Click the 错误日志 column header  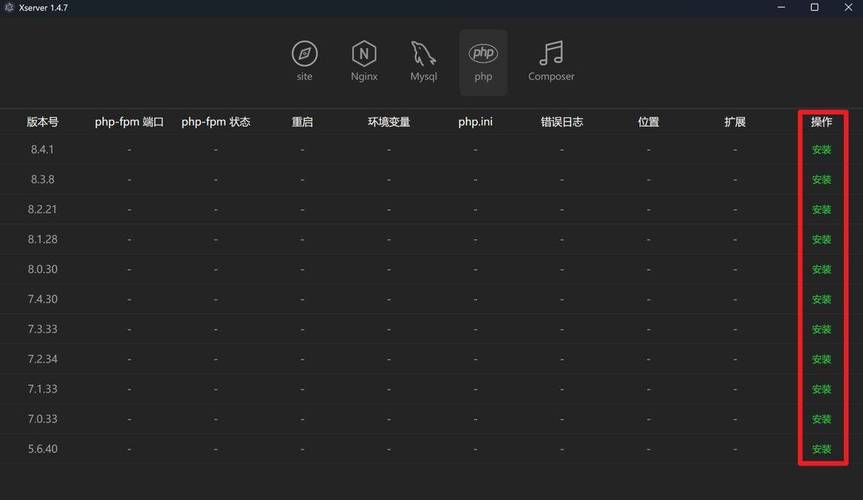tap(562, 122)
